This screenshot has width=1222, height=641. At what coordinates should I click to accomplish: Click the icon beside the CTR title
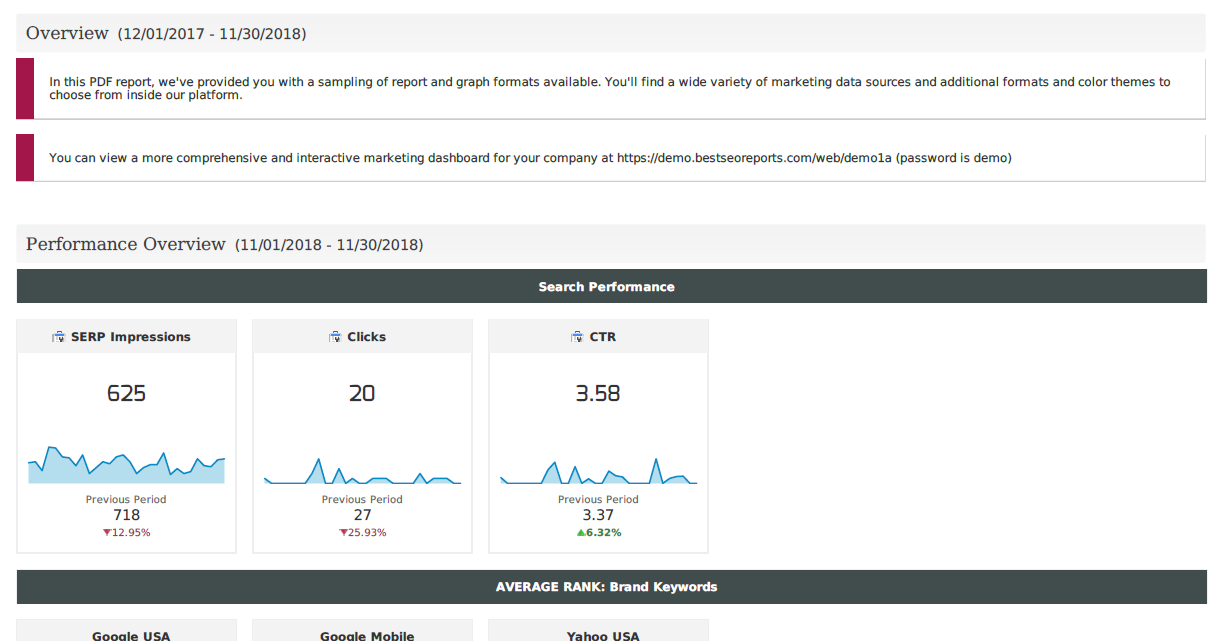coord(577,337)
